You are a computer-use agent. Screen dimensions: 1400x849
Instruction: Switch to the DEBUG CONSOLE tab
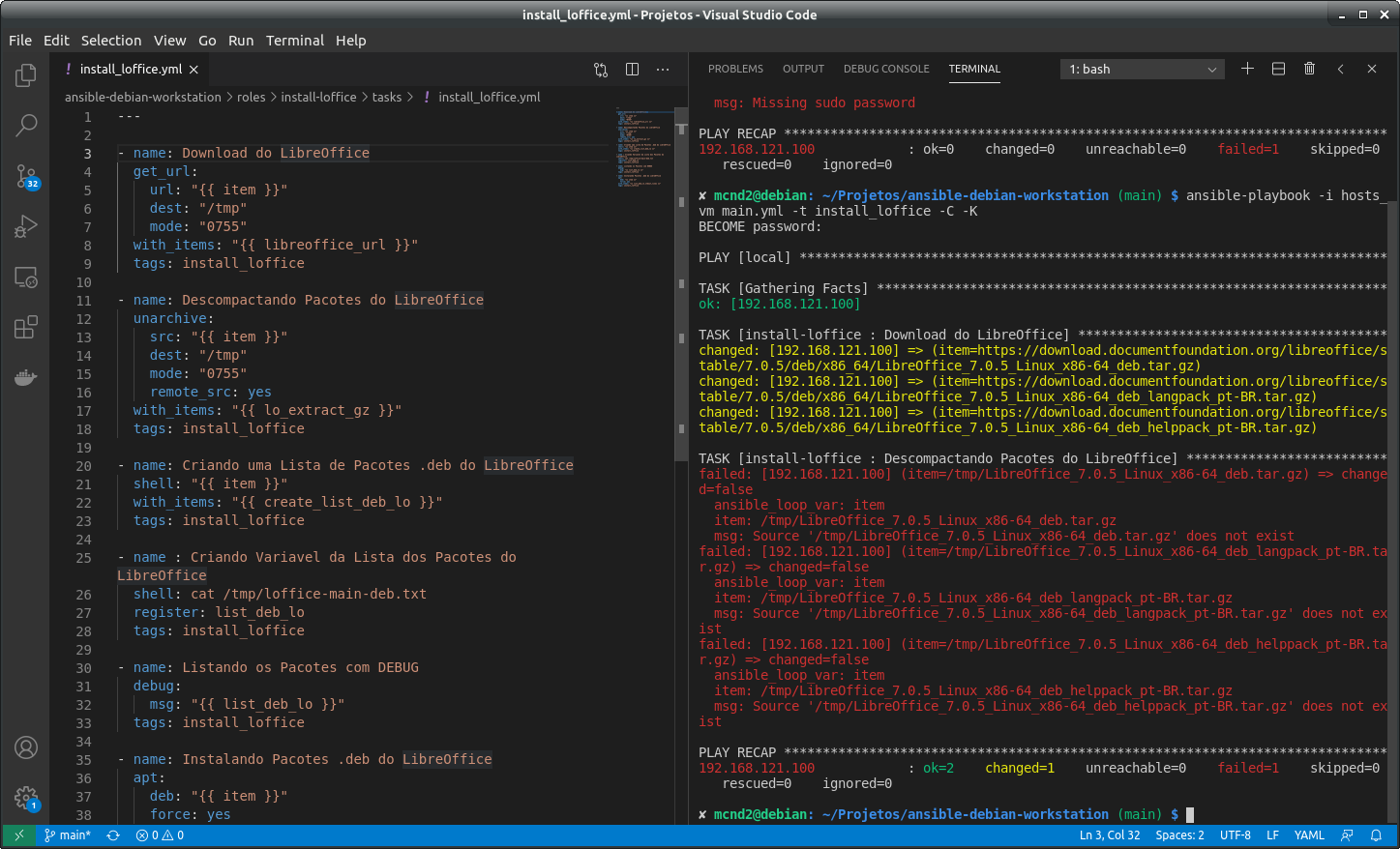[886, 70]
